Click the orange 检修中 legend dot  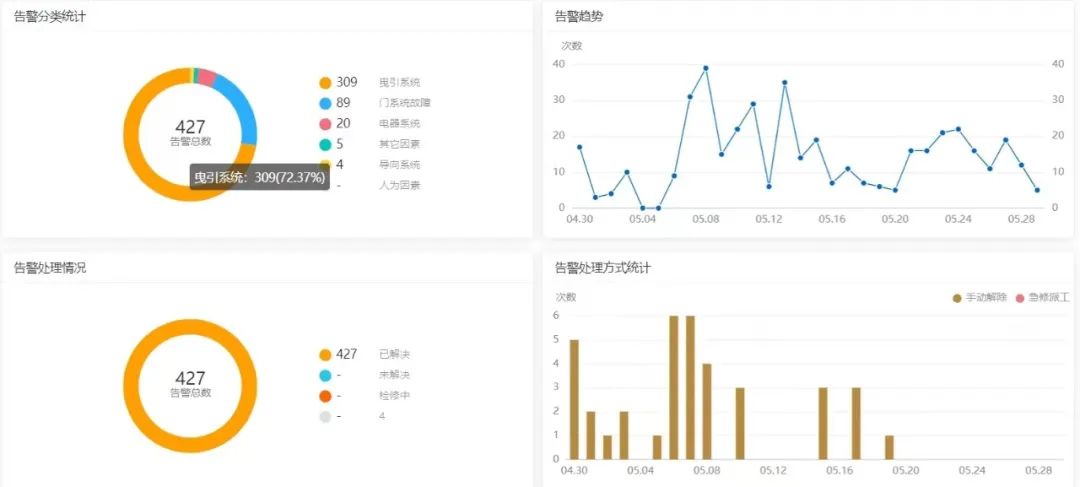click(x=325, y=395)
